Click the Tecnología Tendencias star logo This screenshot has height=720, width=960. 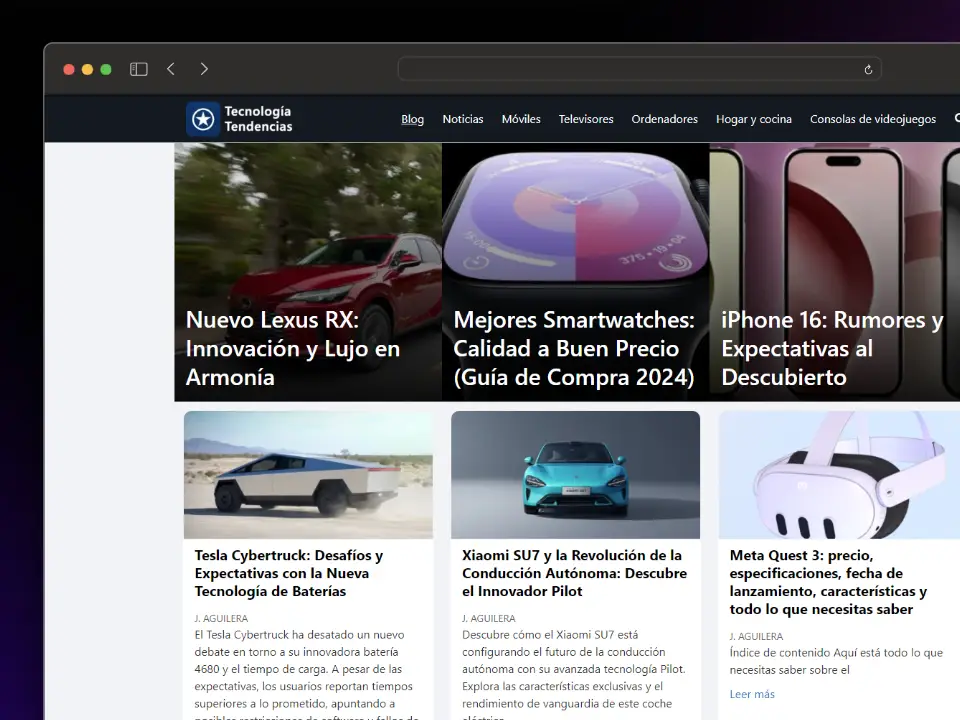coord(203,118)
